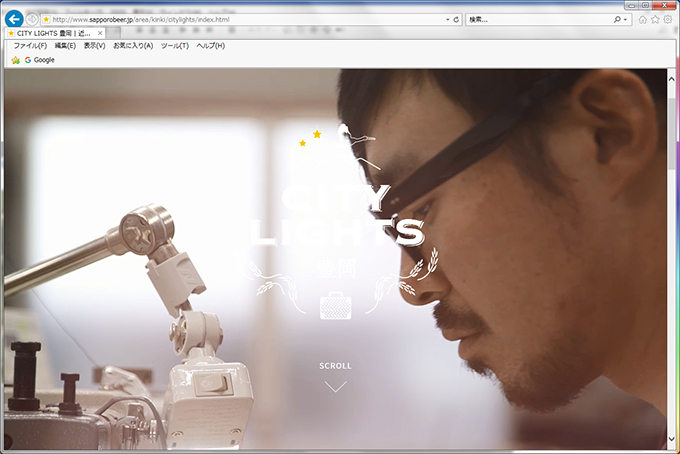680x454 pixels.
Task: Minimize the browser window
Action: click(631, 6)
